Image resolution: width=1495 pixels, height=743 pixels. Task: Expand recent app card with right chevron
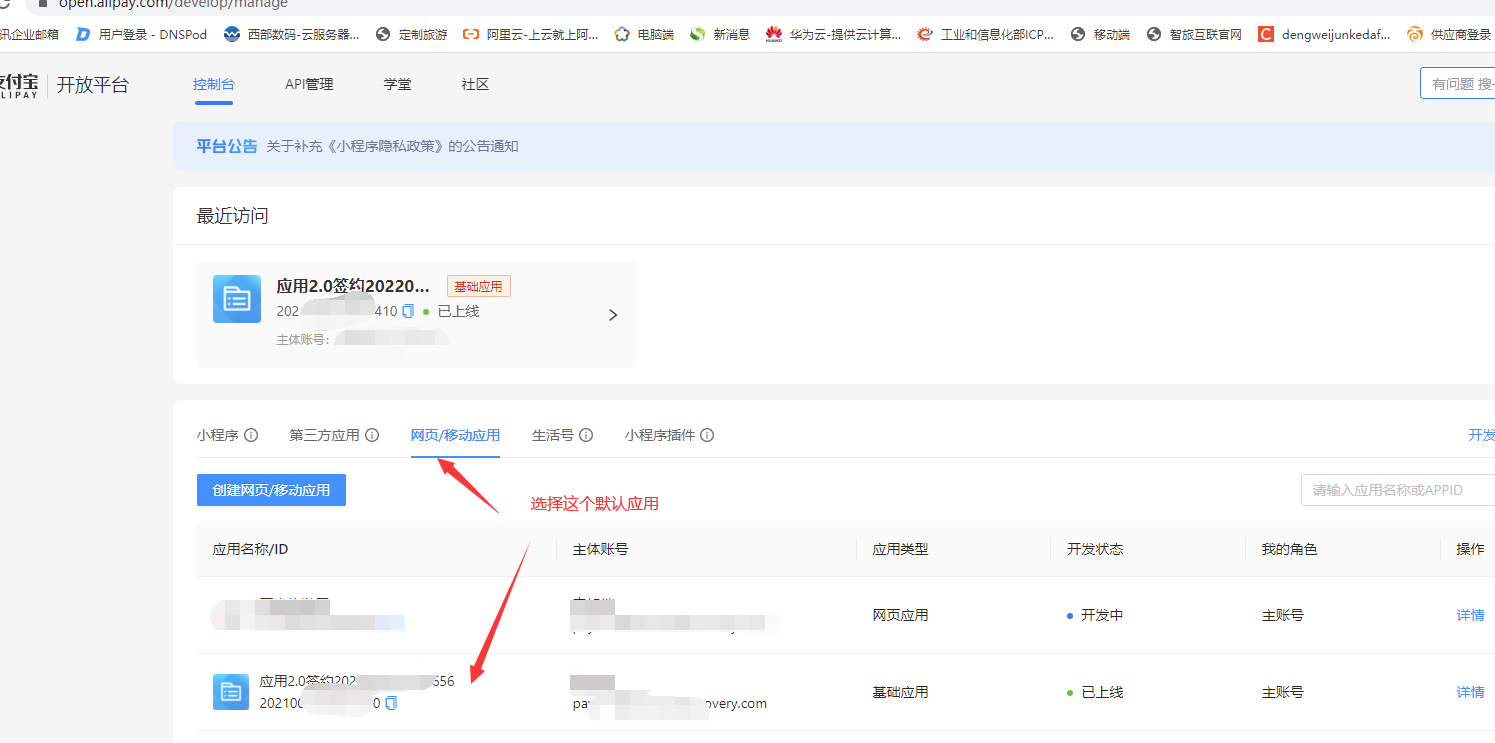point(613,315)
